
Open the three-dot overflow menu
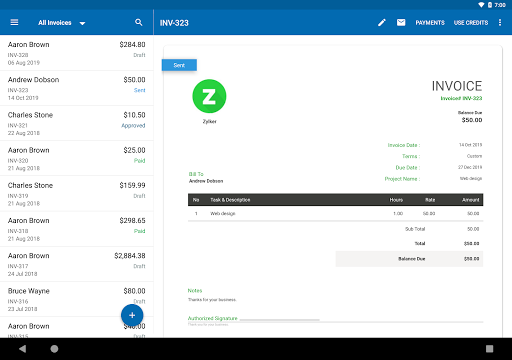click(500, 22)
